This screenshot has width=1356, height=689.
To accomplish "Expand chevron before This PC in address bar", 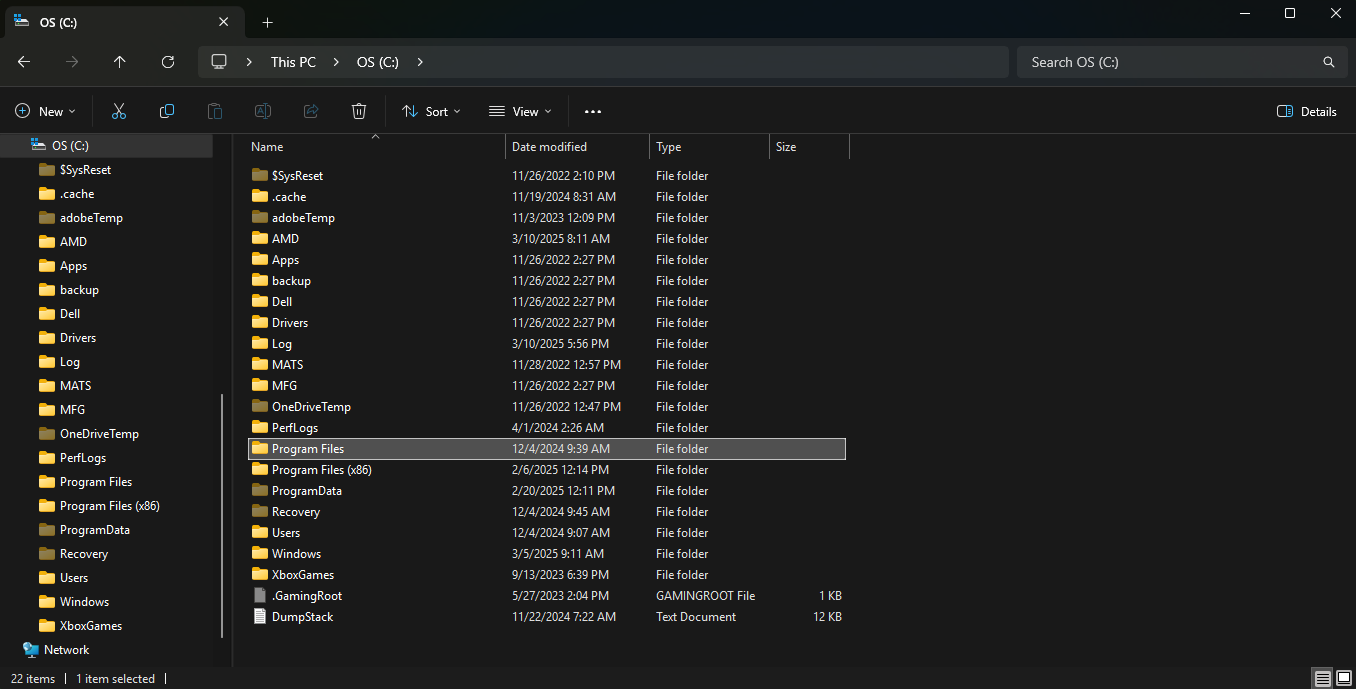I will tap(250, 62).
